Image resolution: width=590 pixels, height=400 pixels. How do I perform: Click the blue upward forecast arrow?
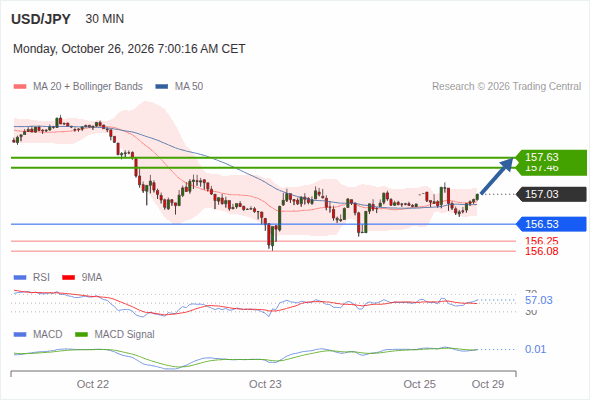tap(497, 176)
